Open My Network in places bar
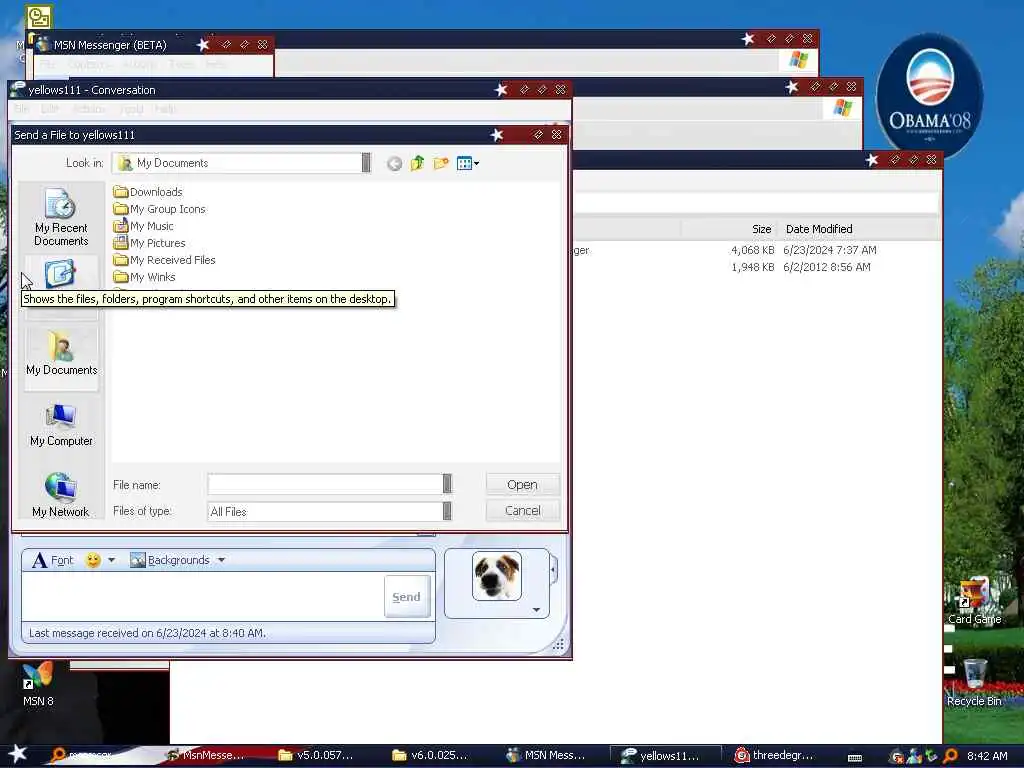The image size is (1024, 768). [x=61, y=495]
